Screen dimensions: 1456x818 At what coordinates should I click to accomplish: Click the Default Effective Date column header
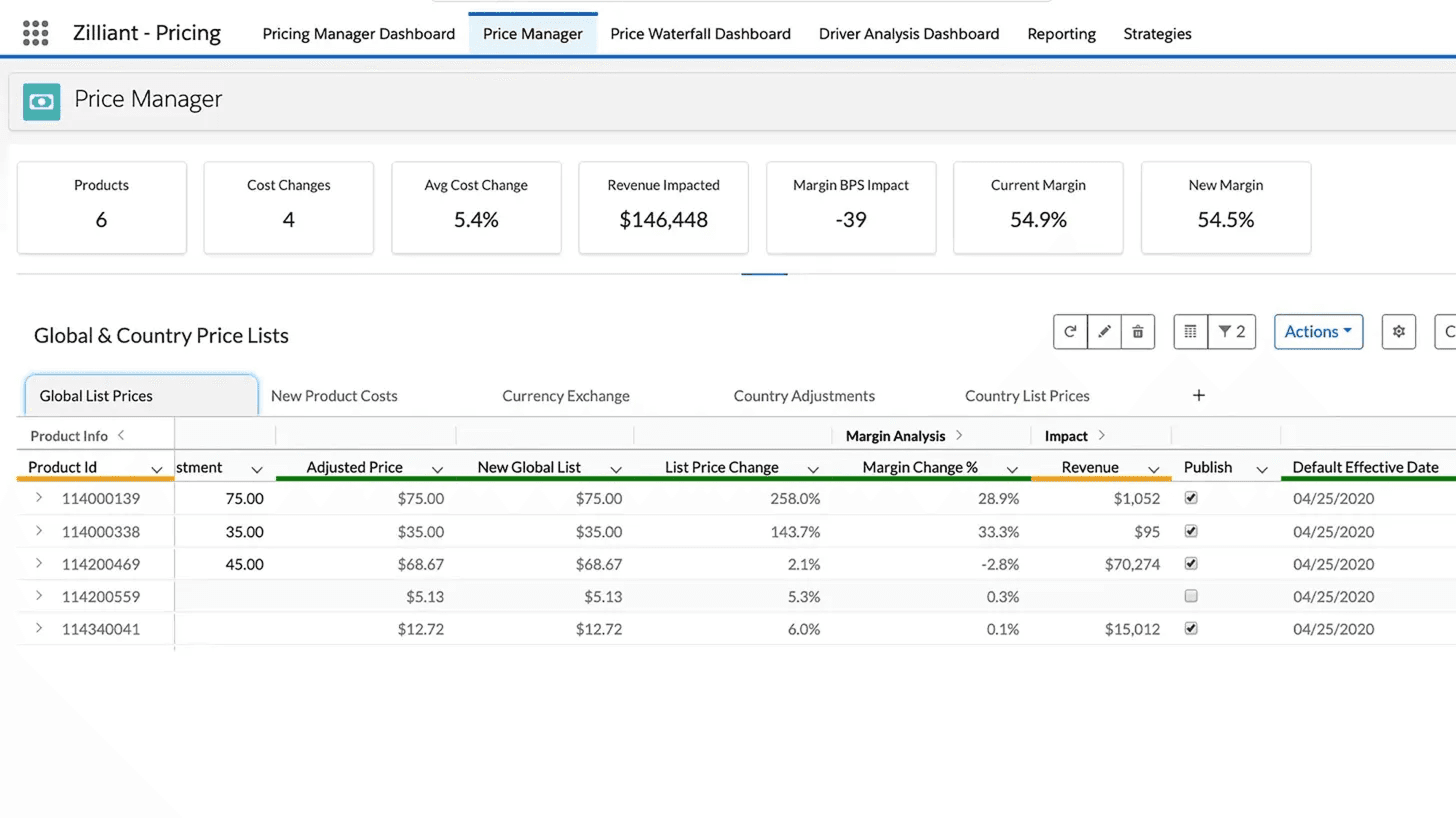[x=1366, y=467]
